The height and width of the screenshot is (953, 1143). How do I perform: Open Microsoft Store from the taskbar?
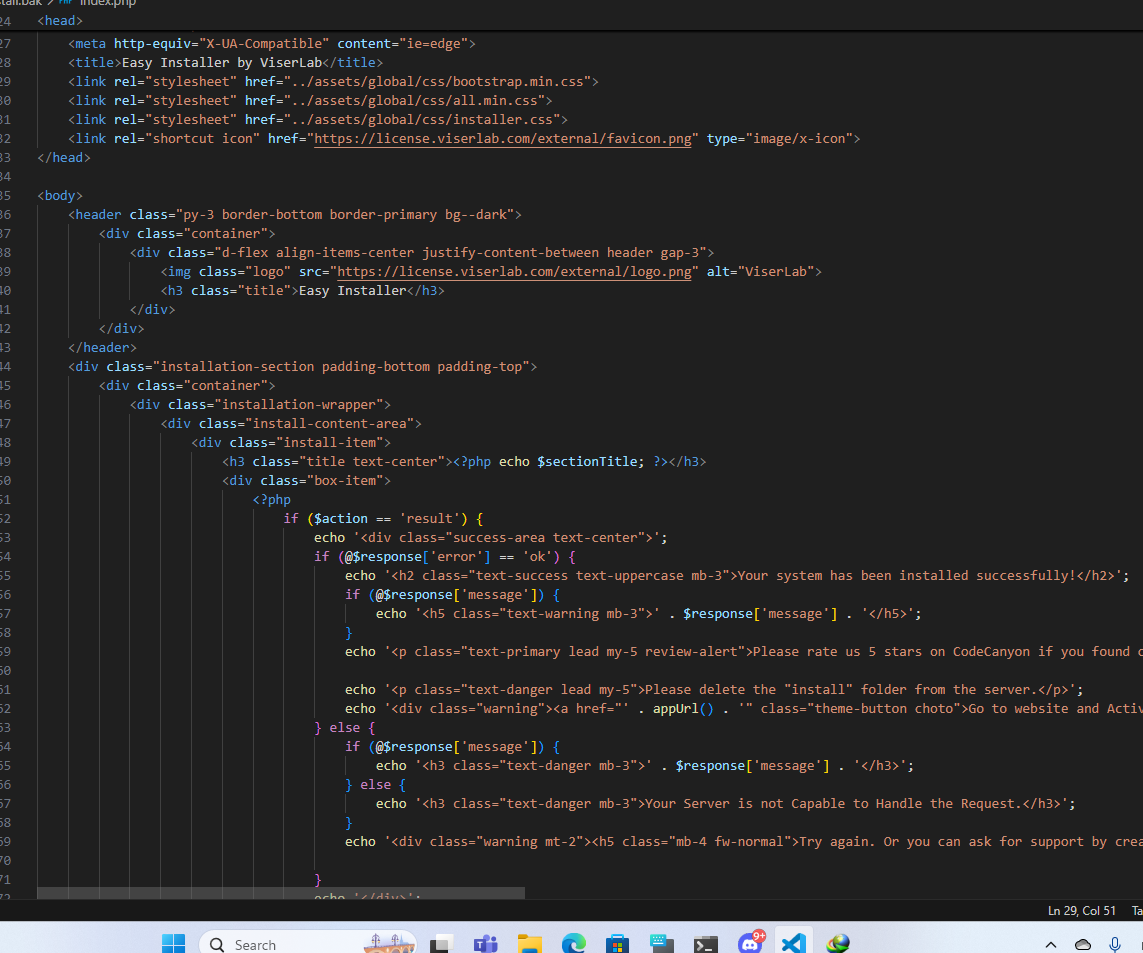click(617, 943)
